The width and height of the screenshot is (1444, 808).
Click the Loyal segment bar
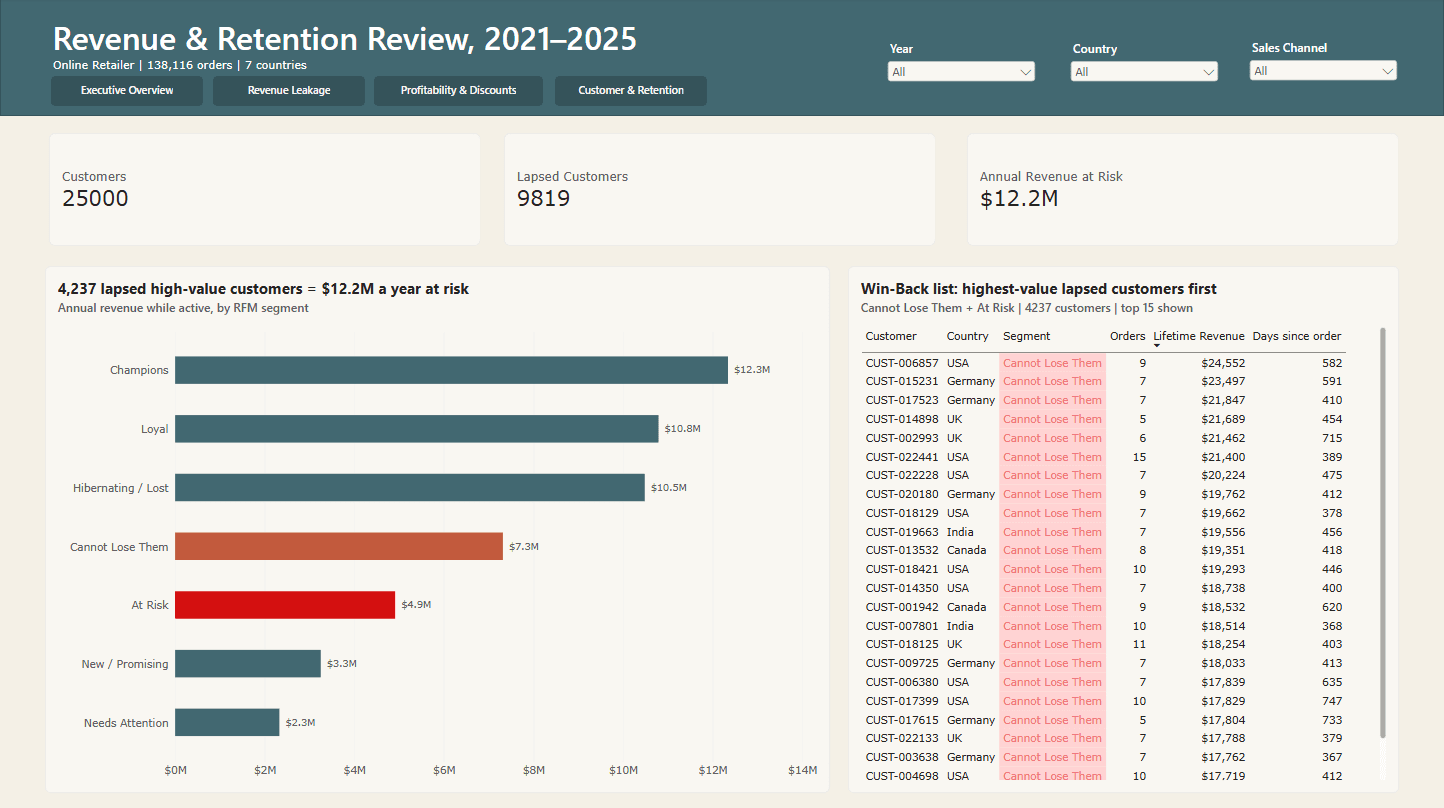click(x=417, y=429)
